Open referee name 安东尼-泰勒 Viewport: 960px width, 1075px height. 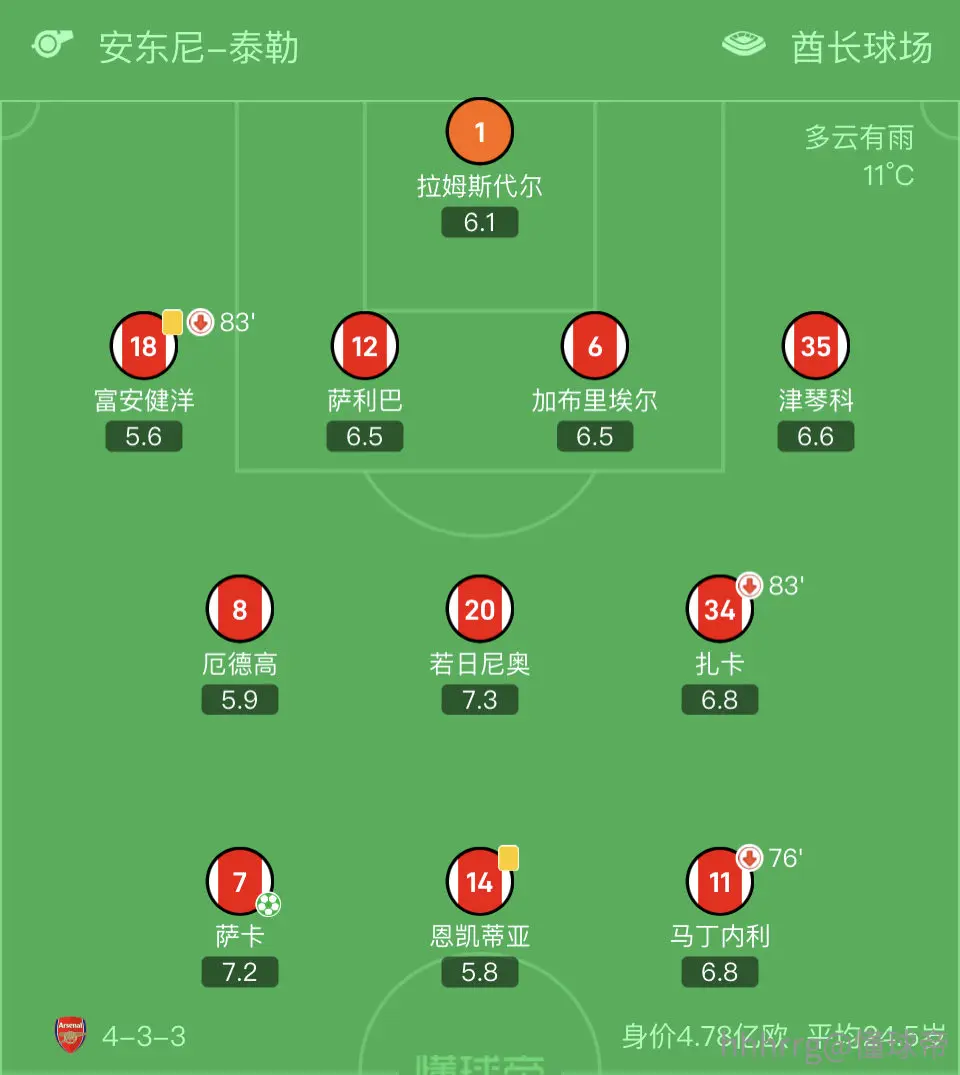(x=199, y=47)
